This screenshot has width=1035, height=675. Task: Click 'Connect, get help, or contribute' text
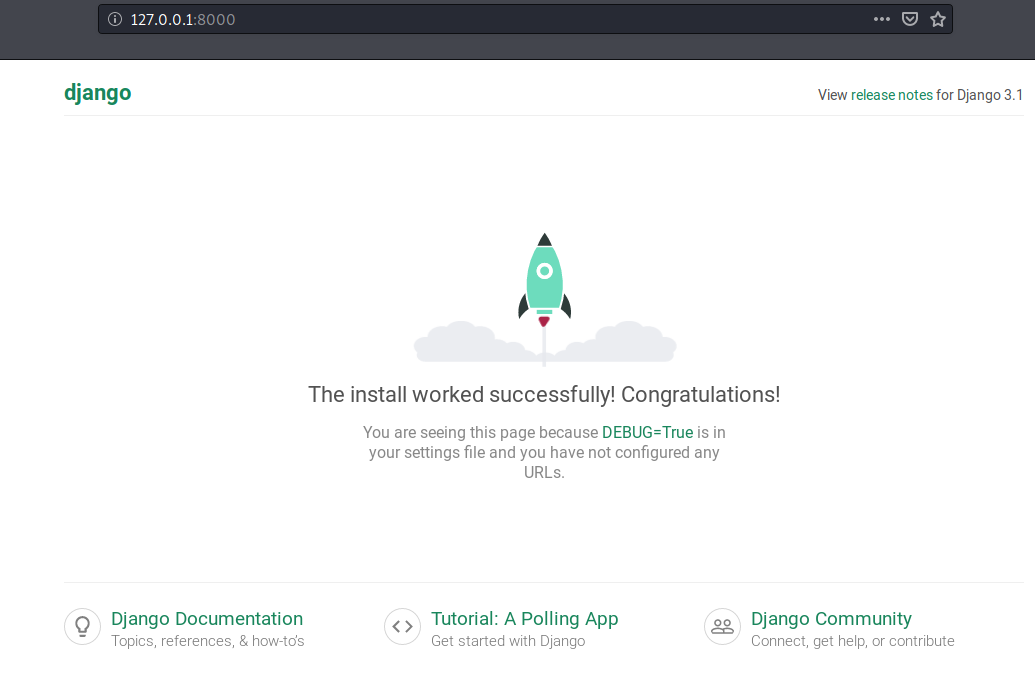(x=853, y=641)
